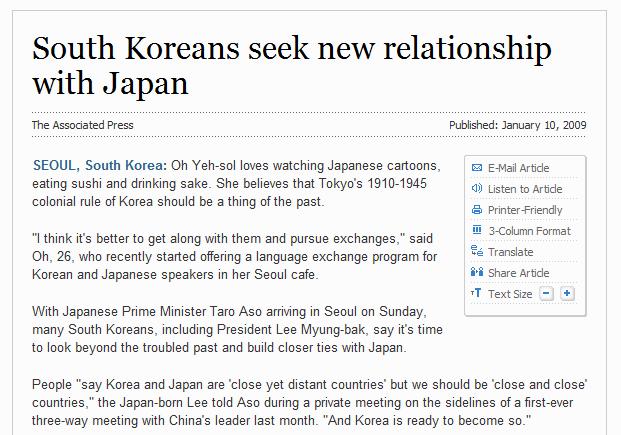Click the SEOUL, South Korea dateline
621x435 pixels.
tap(100, 165)
